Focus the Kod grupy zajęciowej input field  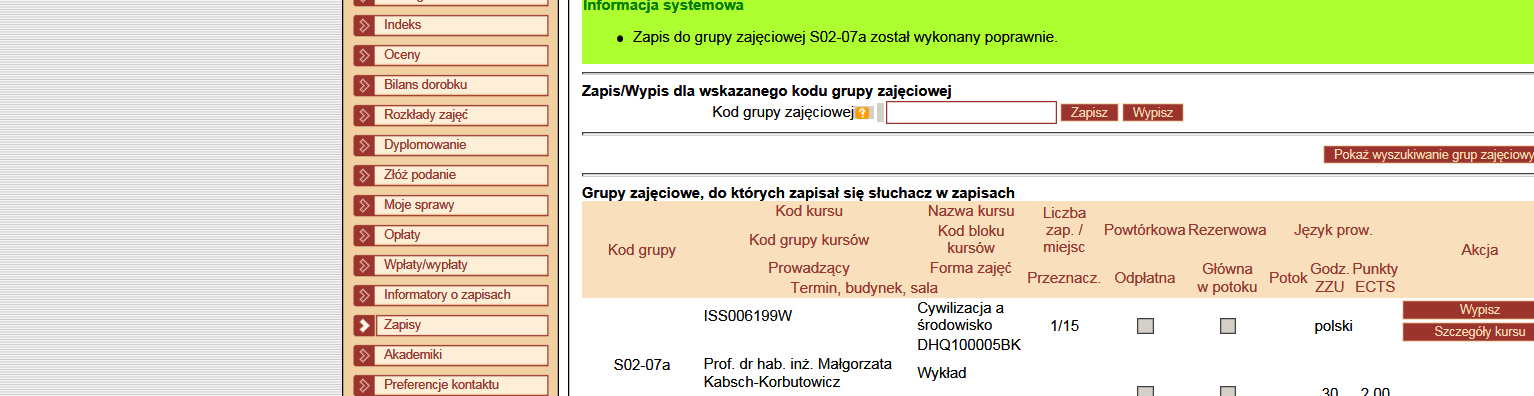971,112
